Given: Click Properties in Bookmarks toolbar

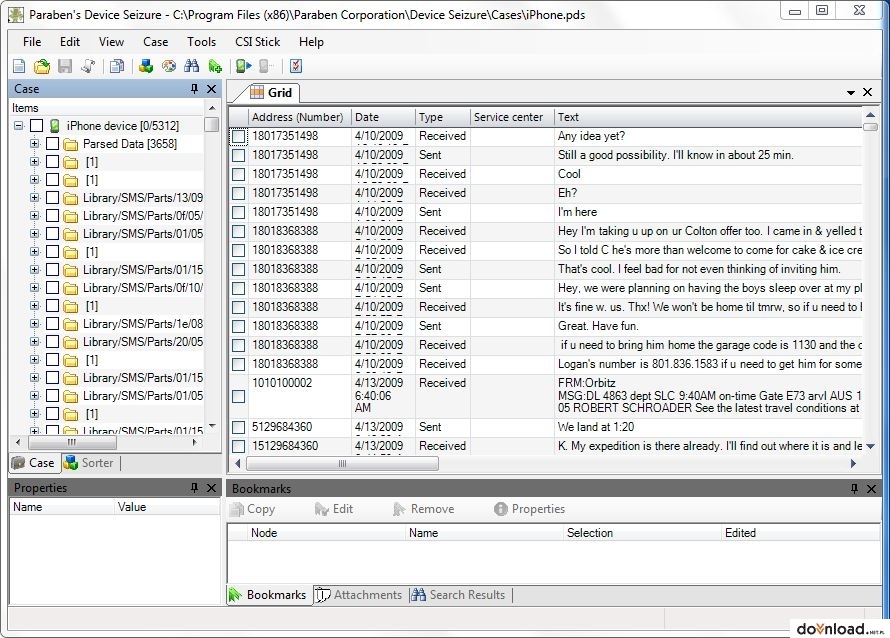Looking at the screenshot, I should point(530,509).
